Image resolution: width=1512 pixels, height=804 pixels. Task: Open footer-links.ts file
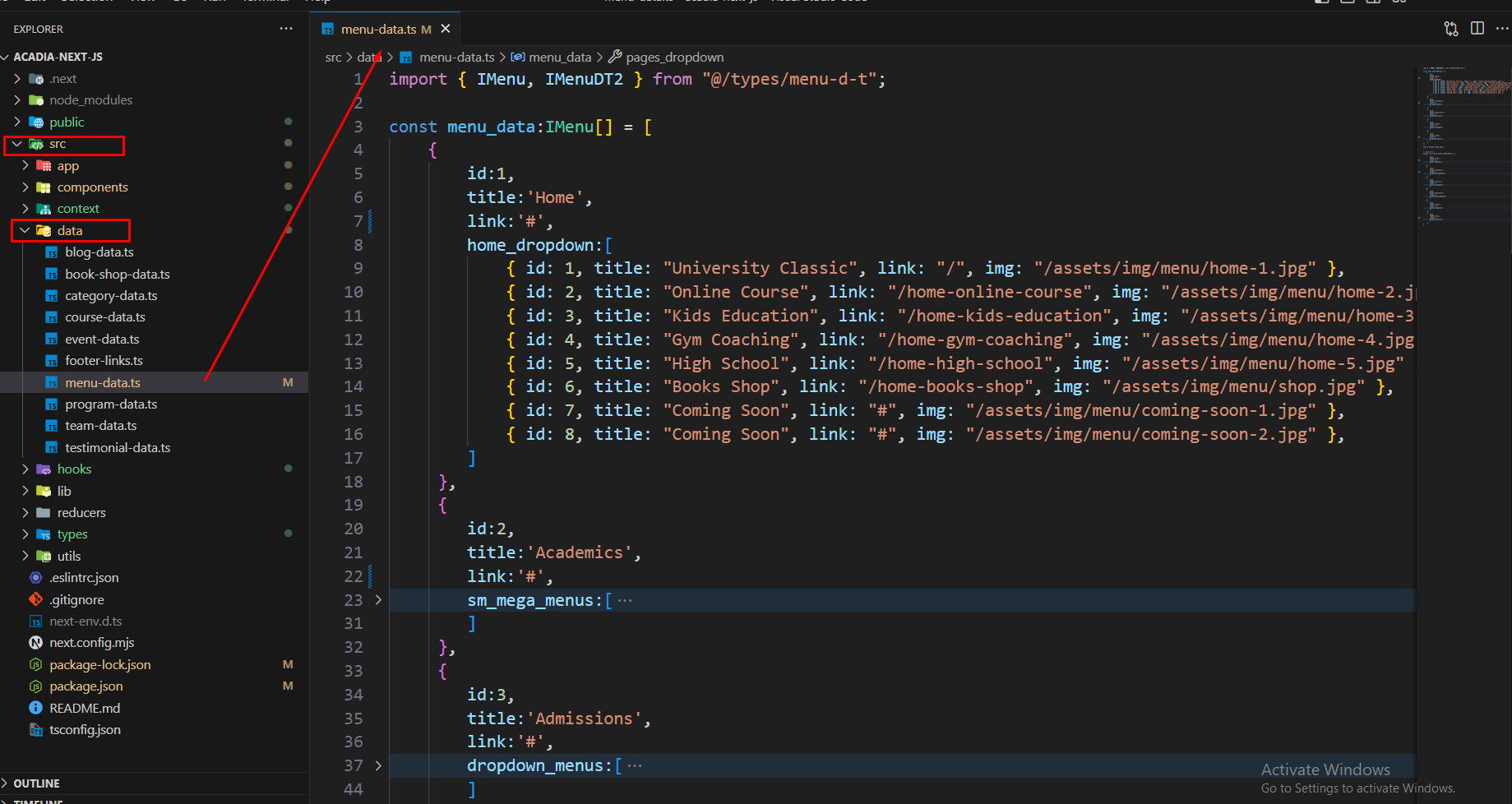[x=104, y=361]
